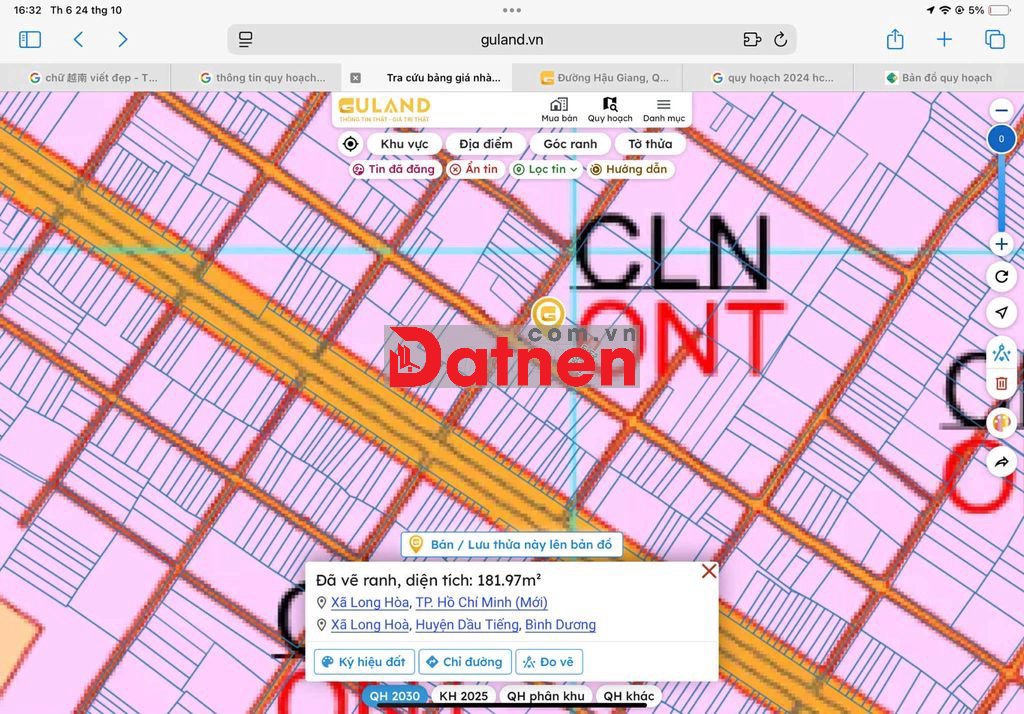Expand the Lọc tin filter dropdown
This screenshot has width=1024, height=714.
546,170
